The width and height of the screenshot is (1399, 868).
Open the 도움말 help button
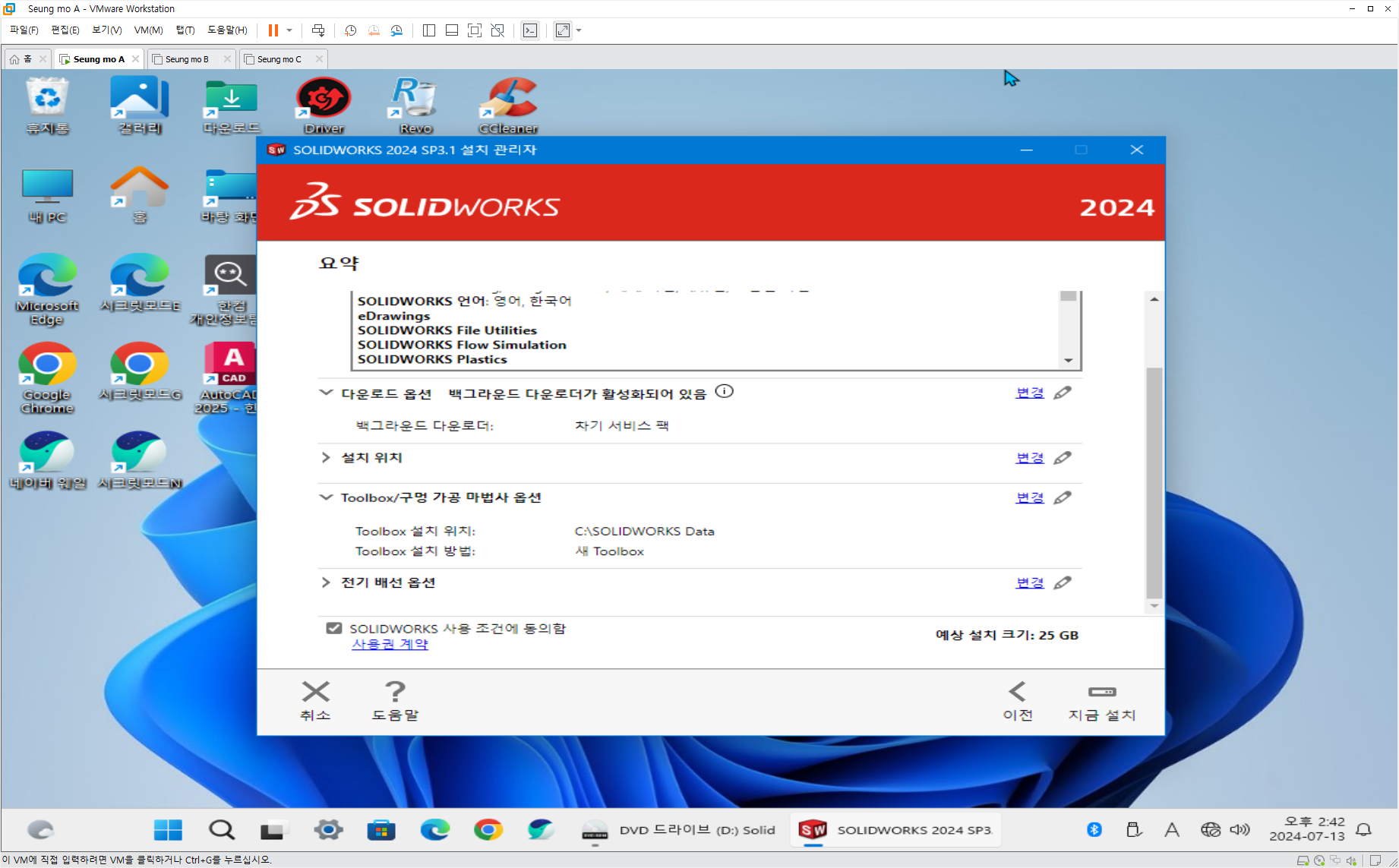[395, 701]
